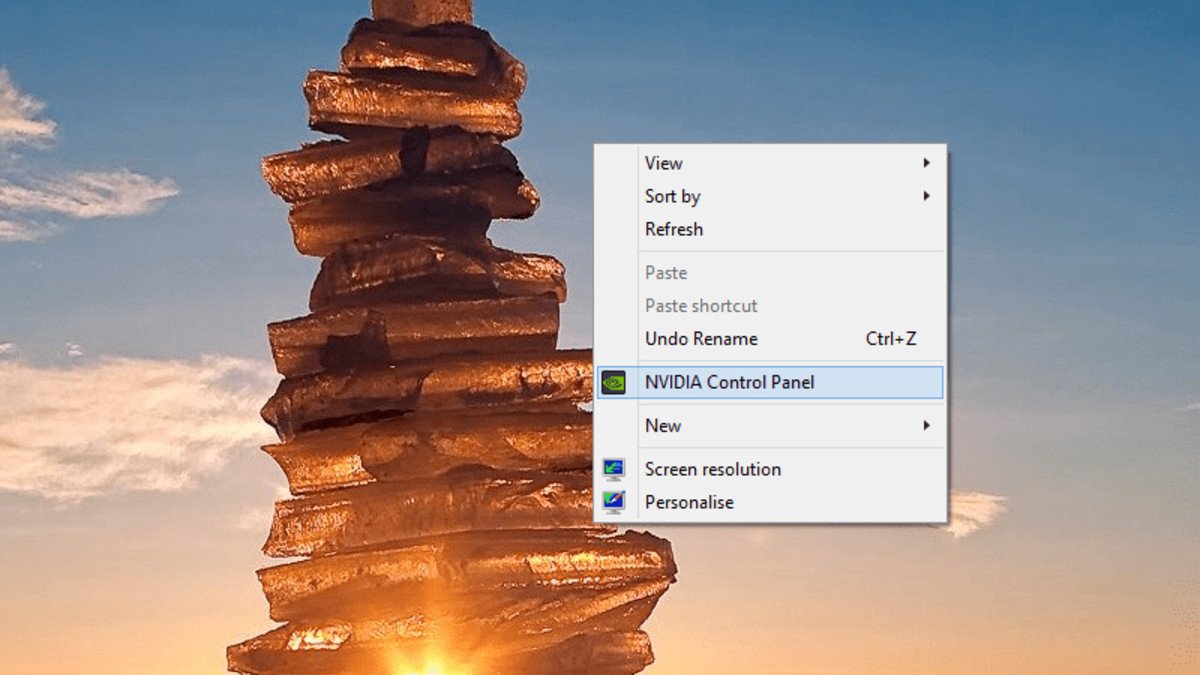Open the View menu entry
The image size is (1200, 675).
click(770, 163)
